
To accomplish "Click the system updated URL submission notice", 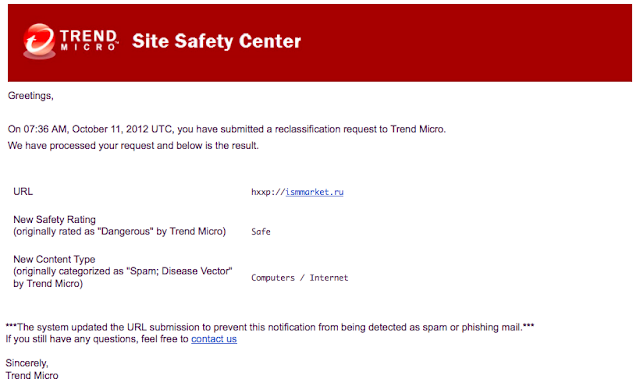I will [270, 327].
